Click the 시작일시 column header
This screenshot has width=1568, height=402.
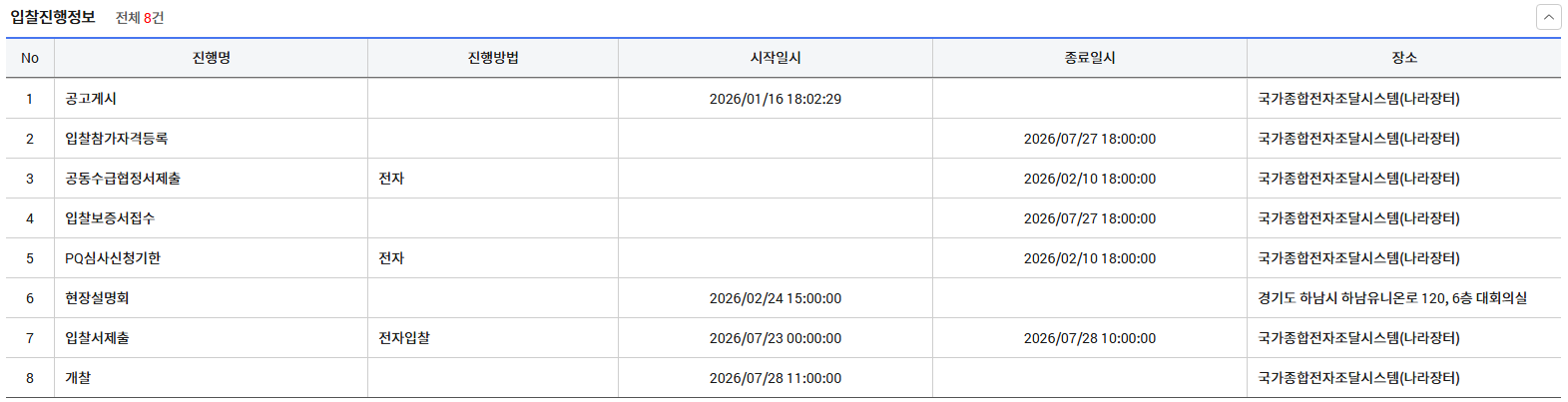click(x=776, y=58)
